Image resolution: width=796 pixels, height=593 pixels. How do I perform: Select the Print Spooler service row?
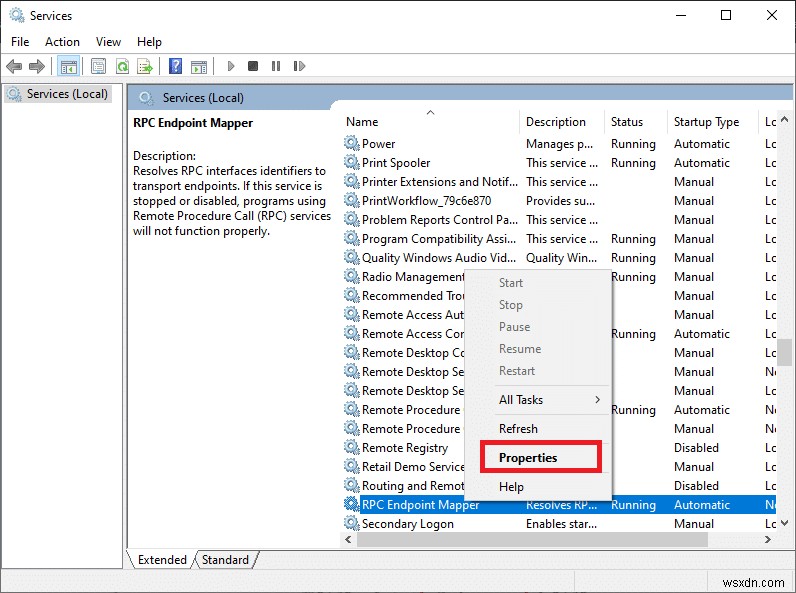tap(558, 162)
